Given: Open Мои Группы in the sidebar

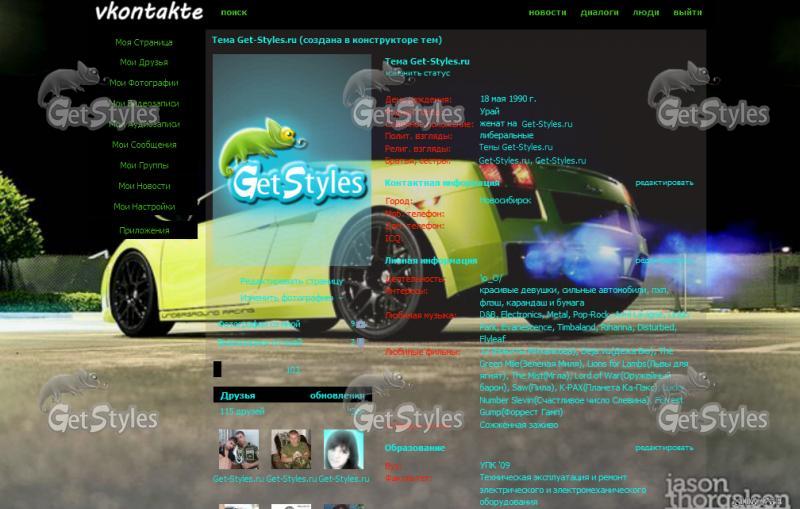Looking at the screenshot, I should (x=144, y=165).
